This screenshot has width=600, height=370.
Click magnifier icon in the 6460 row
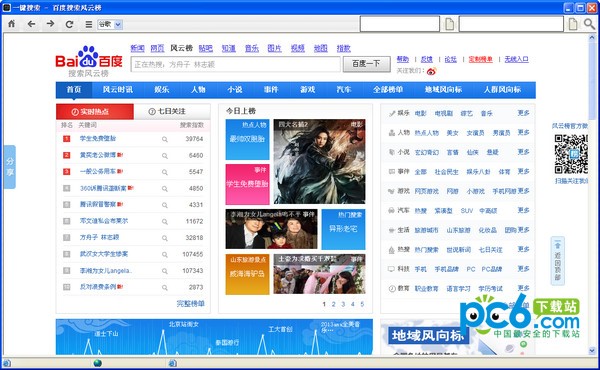[165, 156]
